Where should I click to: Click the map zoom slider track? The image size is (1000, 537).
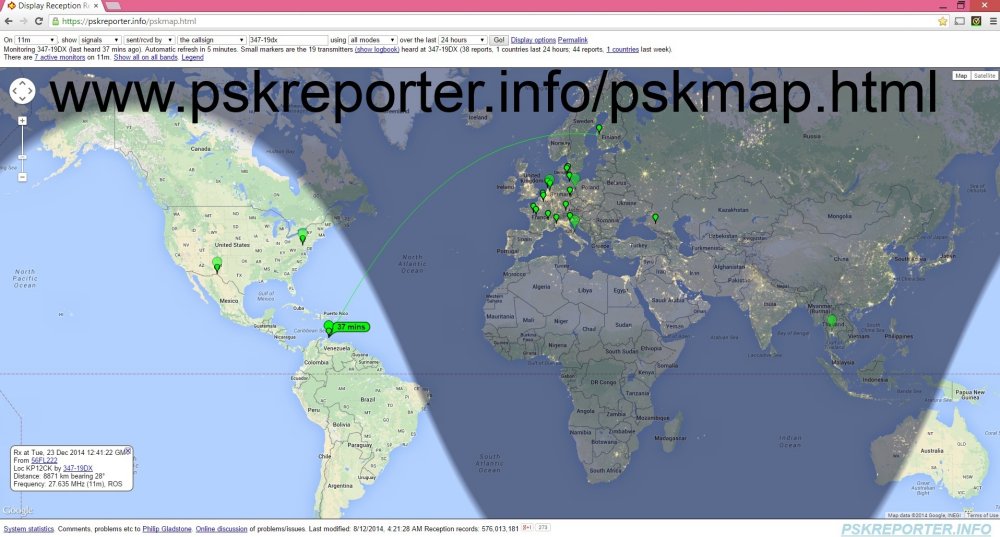click(22, 149)
